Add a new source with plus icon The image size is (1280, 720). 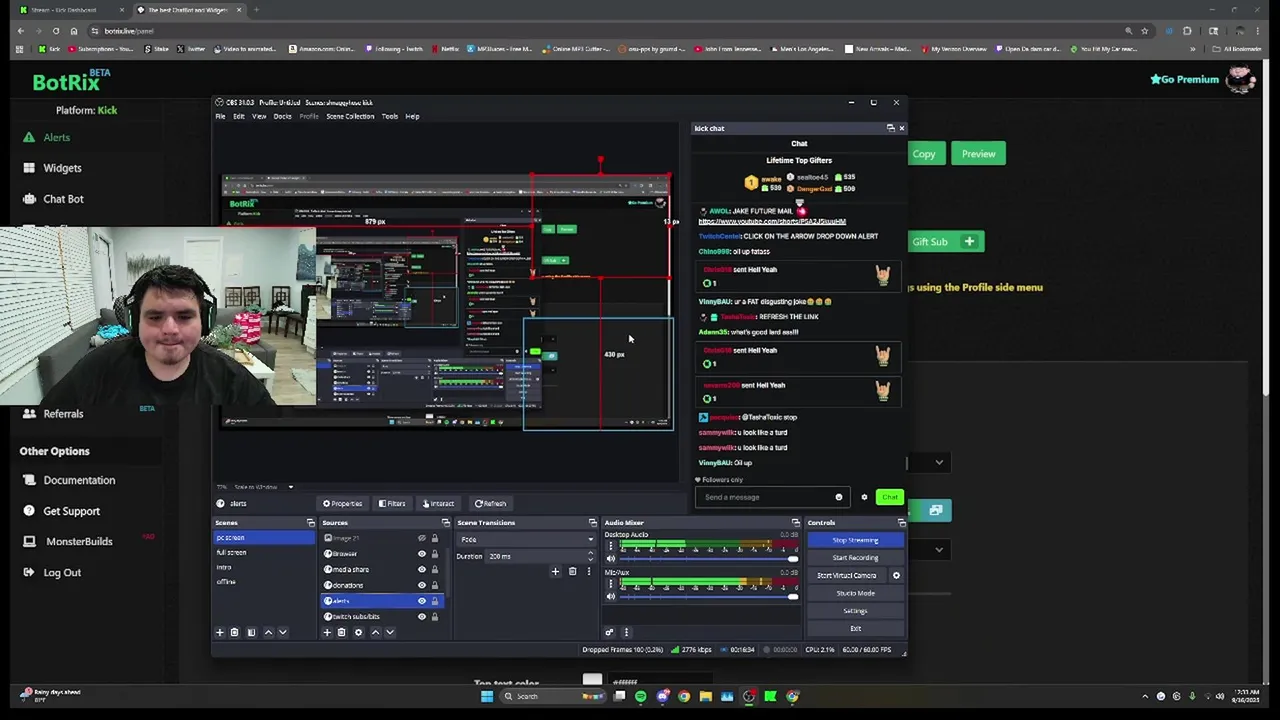[x=327, y=632]
